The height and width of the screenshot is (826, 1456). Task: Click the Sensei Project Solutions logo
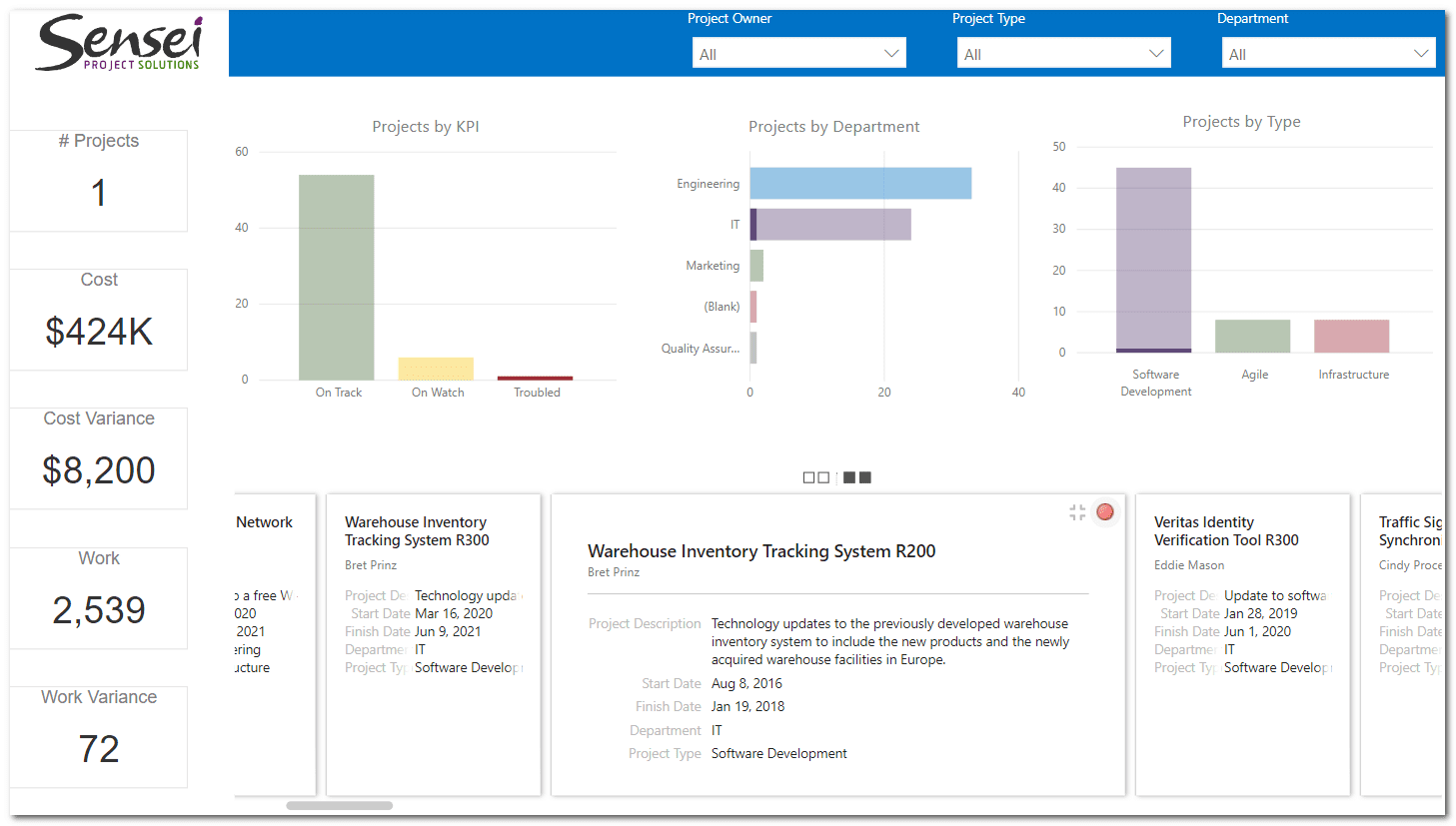pyautogui.click(x=119, y=43)
